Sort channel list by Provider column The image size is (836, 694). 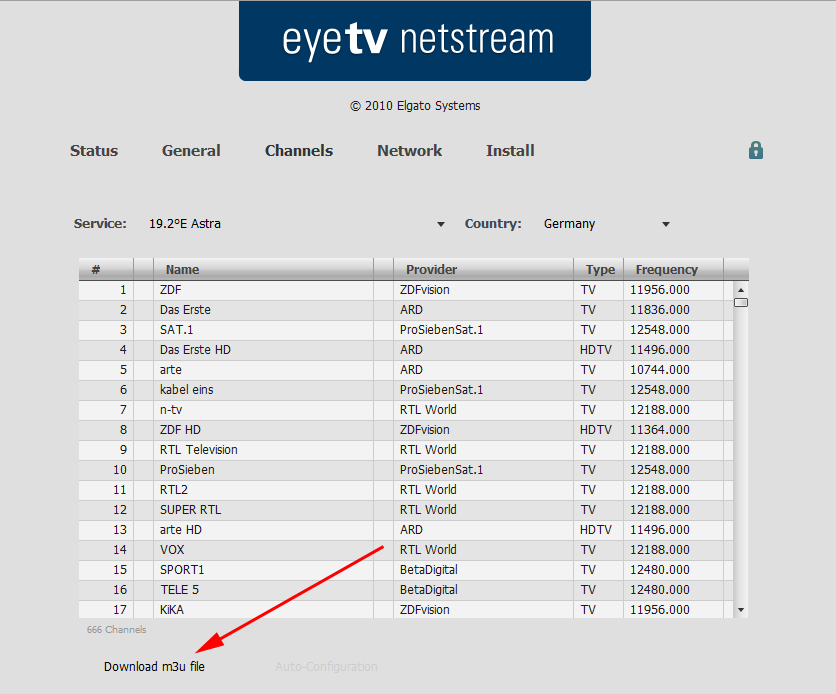pyautogui.click(x=431, y=269)
